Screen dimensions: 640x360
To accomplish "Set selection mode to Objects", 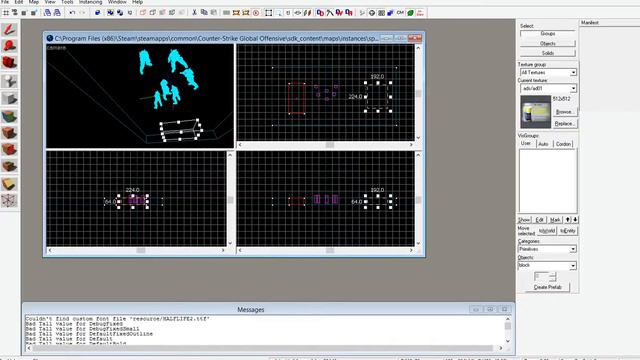I will 547,43.
